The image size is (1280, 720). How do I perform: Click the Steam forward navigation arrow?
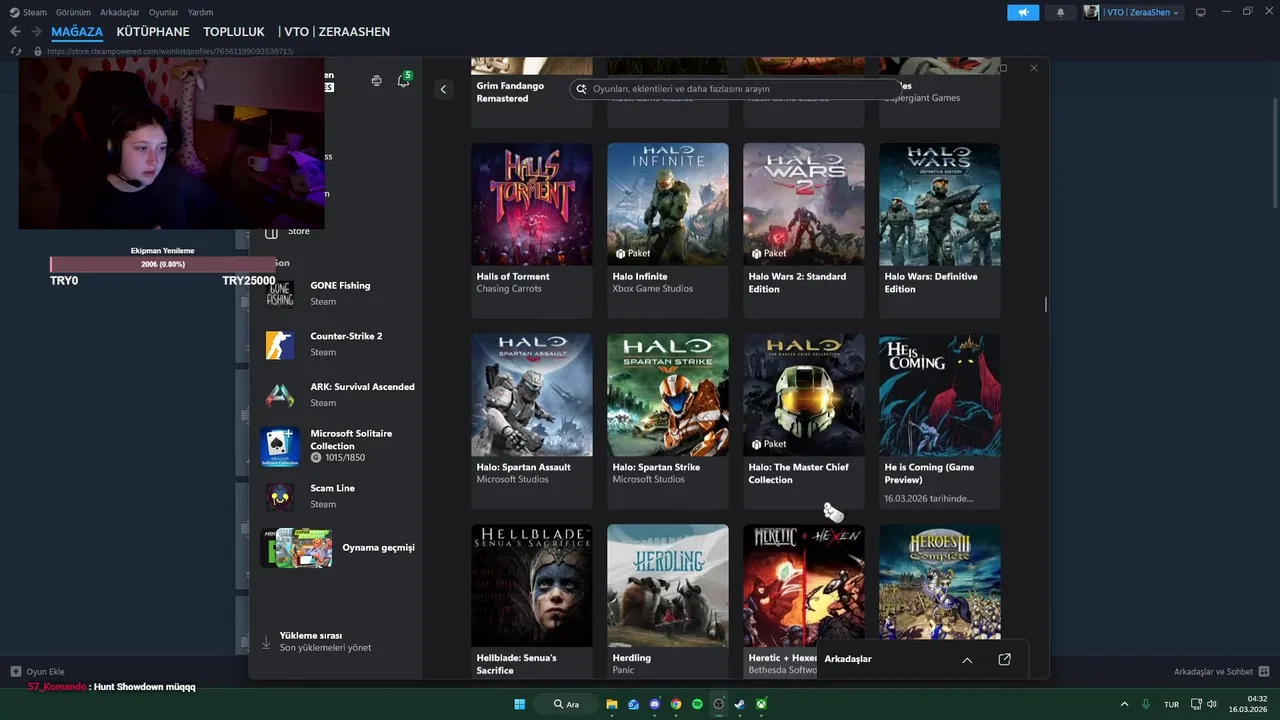point(37,32)
